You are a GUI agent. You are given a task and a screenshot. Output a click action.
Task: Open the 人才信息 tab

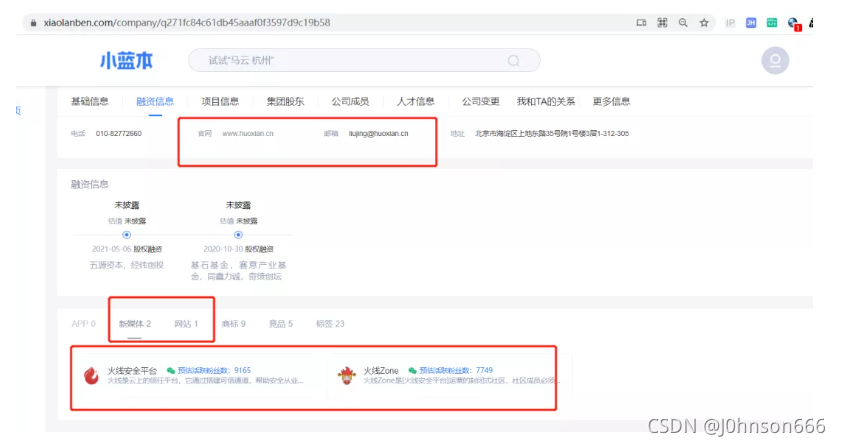click(416, 101)
